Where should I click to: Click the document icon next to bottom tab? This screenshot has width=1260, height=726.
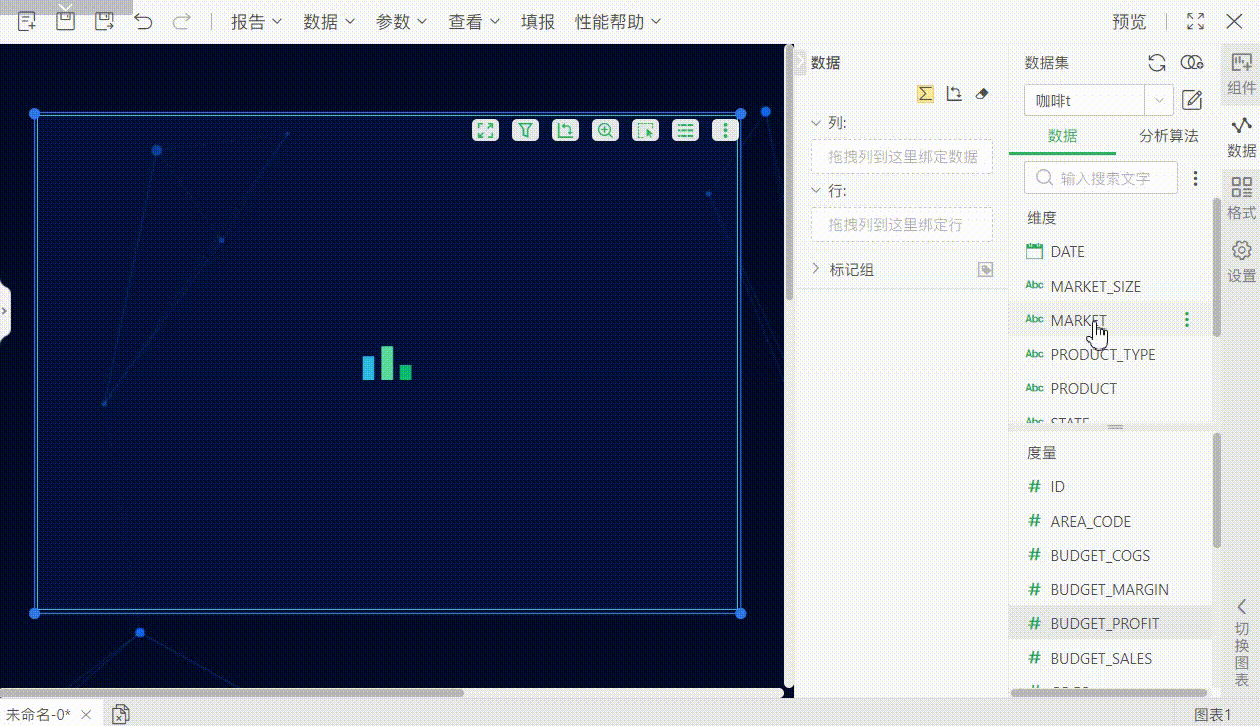(121, 714)
